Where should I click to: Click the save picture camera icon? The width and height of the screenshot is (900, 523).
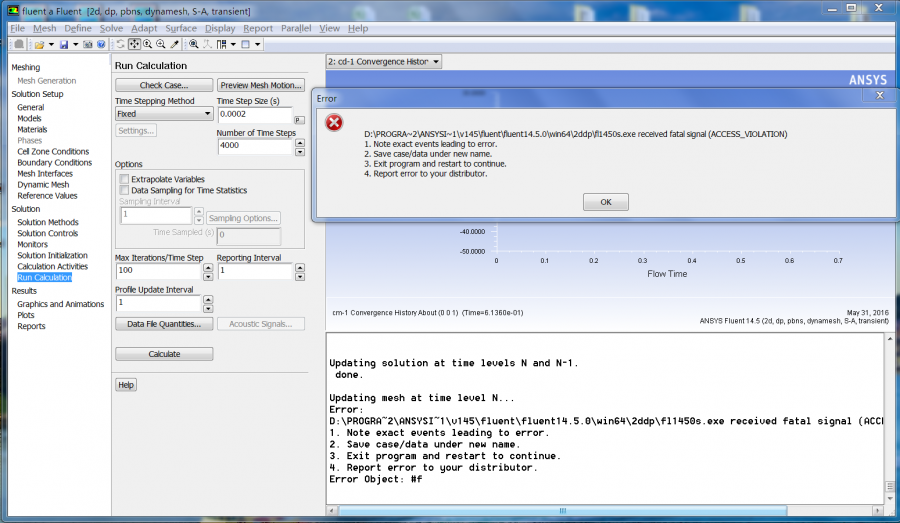click(88, 44)
